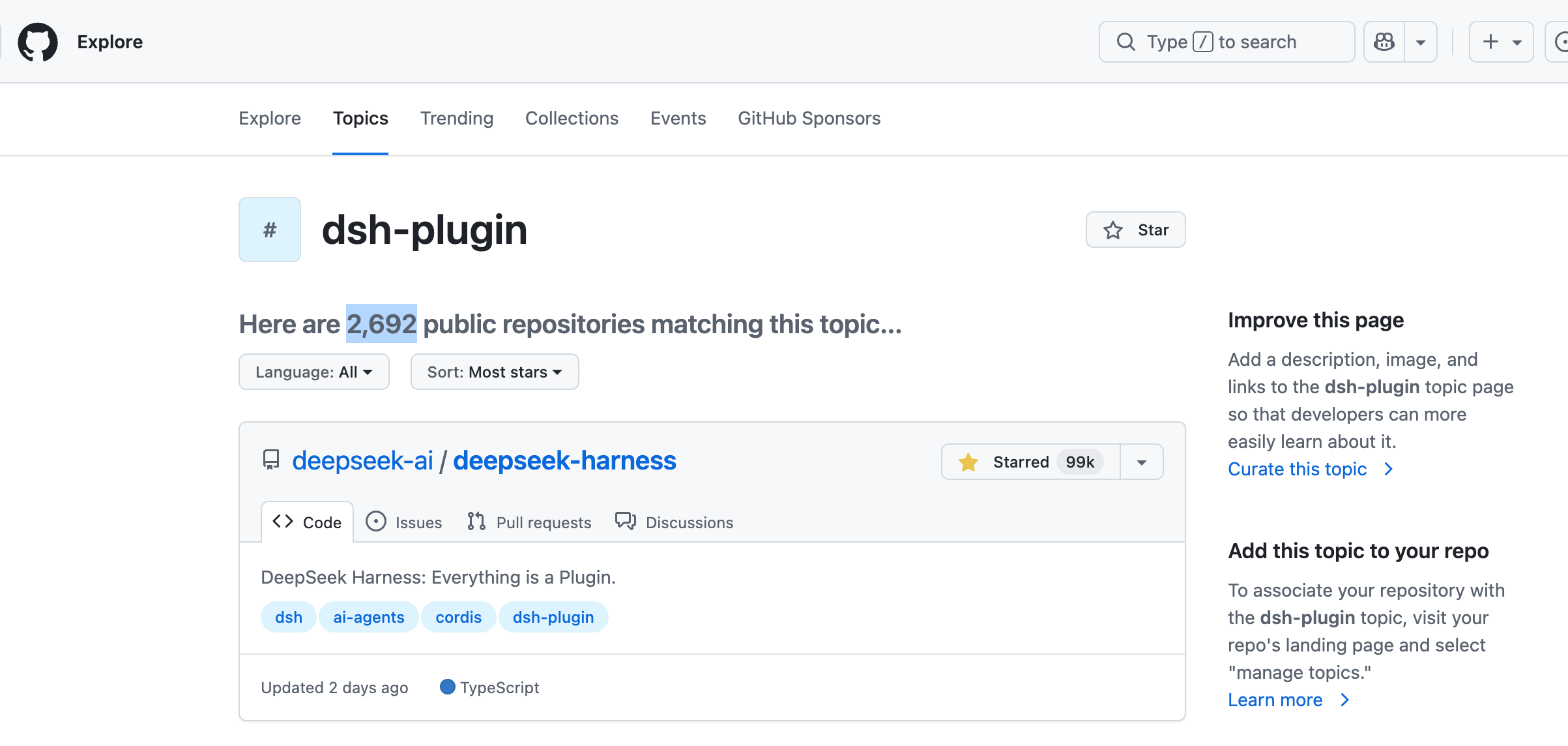The height and width of the screenshot is (746, 1568).
Task: Open the Language: All filter
Action: click(x=314, y=372)
